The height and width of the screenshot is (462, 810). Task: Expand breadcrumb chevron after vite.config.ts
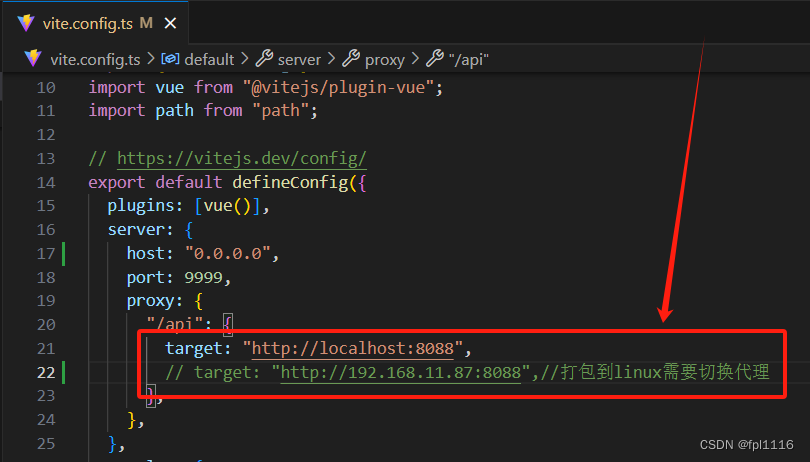(151, 59)
